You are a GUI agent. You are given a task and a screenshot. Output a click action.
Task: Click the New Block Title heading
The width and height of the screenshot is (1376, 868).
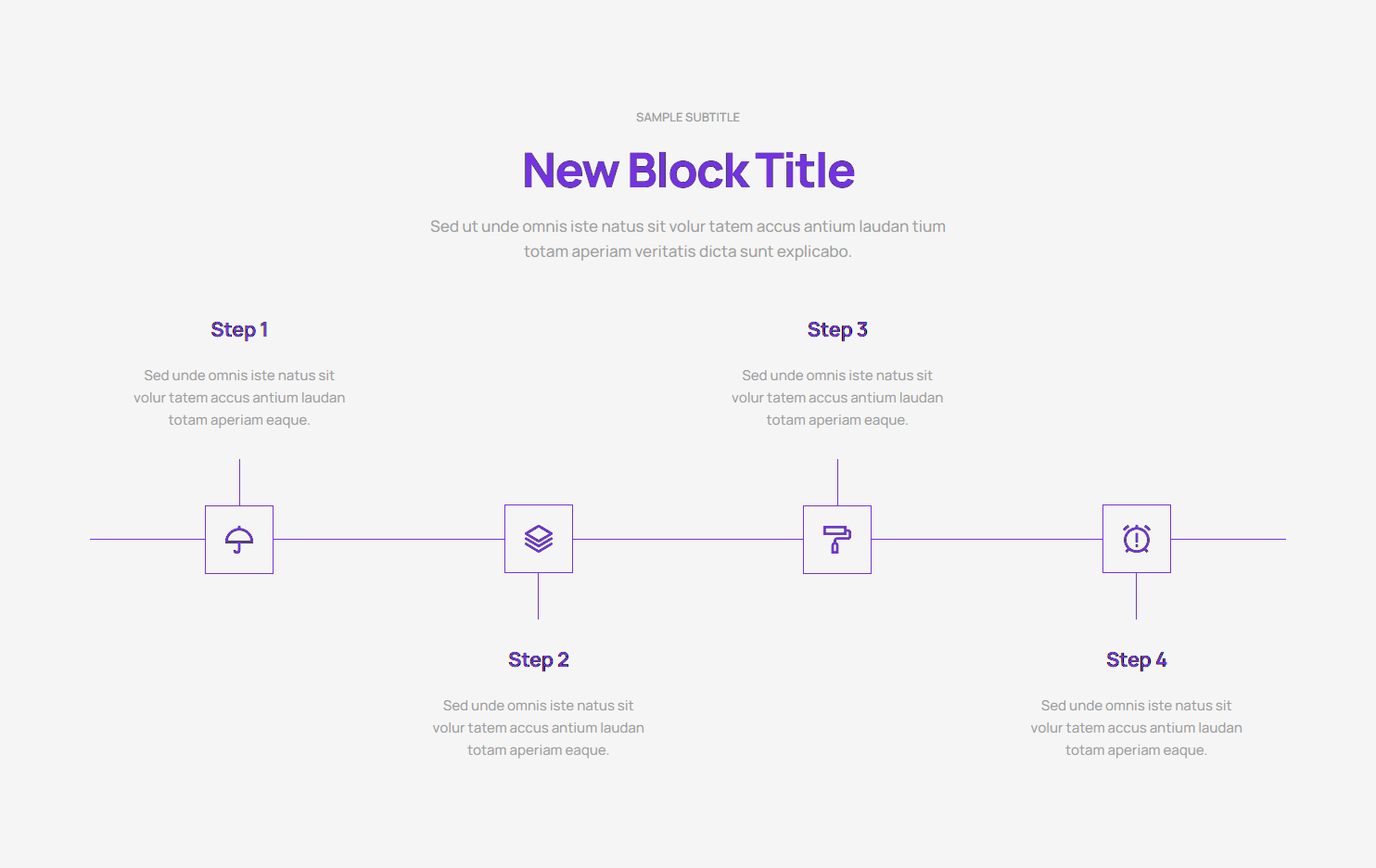pyautogui.click(x=688, y=171)
